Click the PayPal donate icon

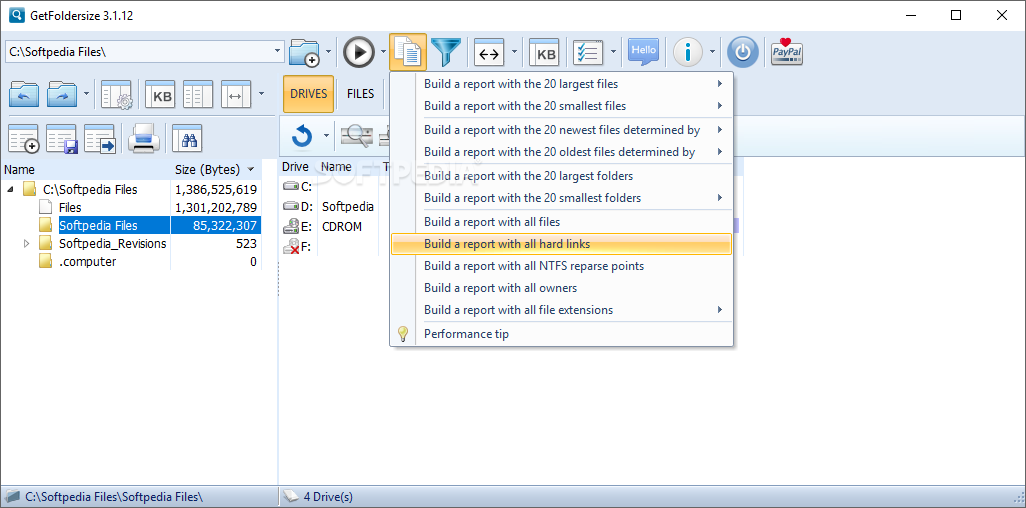point(787,52)
